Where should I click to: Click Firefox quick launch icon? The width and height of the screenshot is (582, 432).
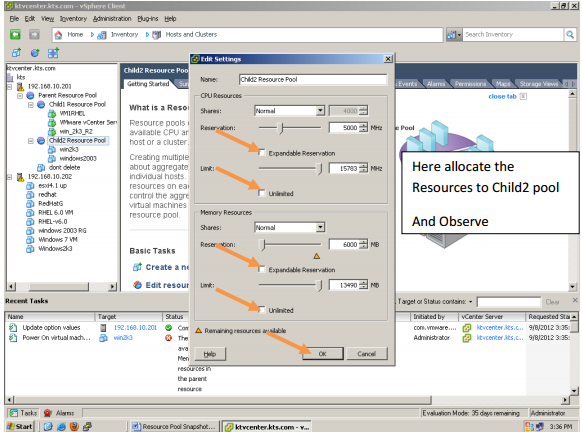point(74,426)
